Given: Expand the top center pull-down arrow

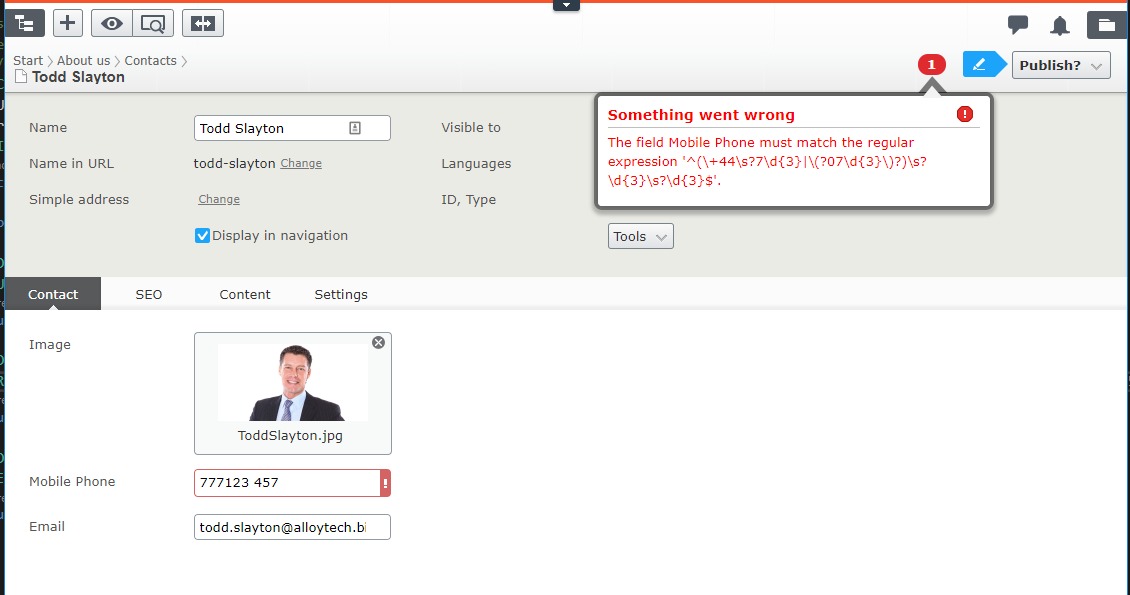Looking at the screenshot, I should (566, 5).
